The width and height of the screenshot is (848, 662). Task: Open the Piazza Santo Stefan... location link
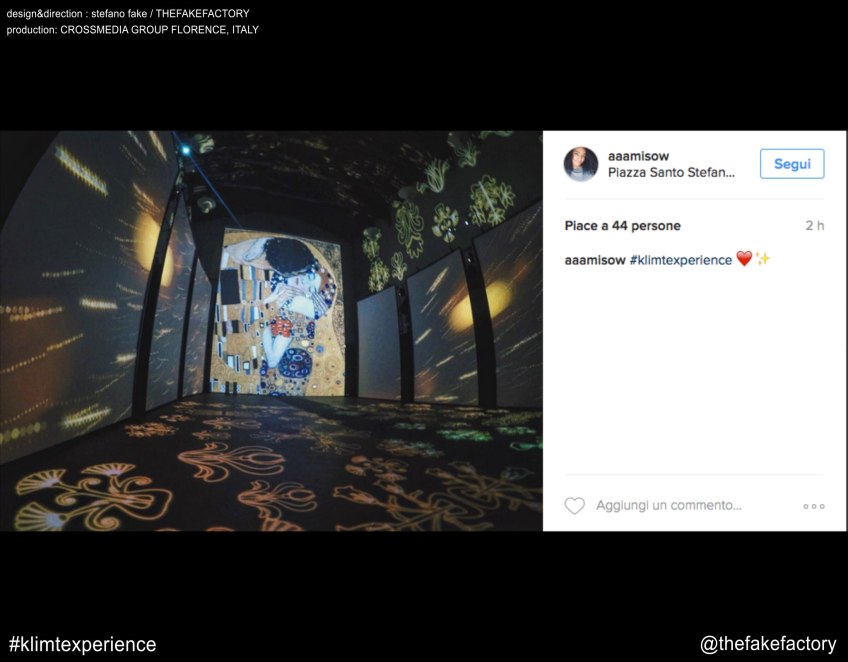[x=671, y=173]
